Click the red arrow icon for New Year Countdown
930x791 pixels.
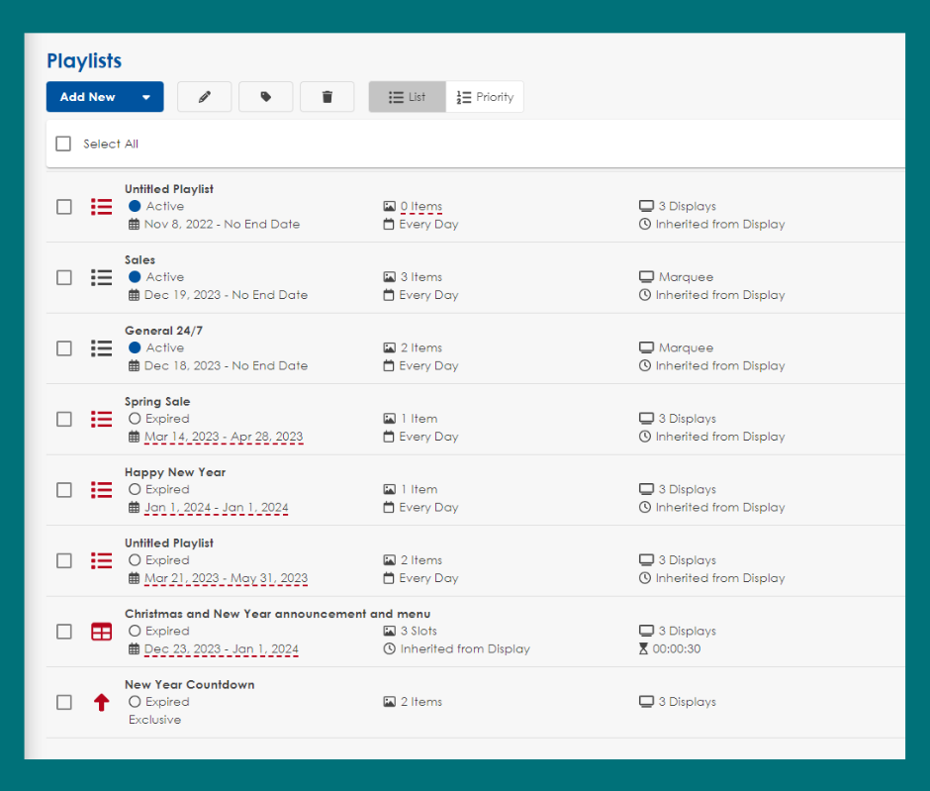(x=101, y=703)
